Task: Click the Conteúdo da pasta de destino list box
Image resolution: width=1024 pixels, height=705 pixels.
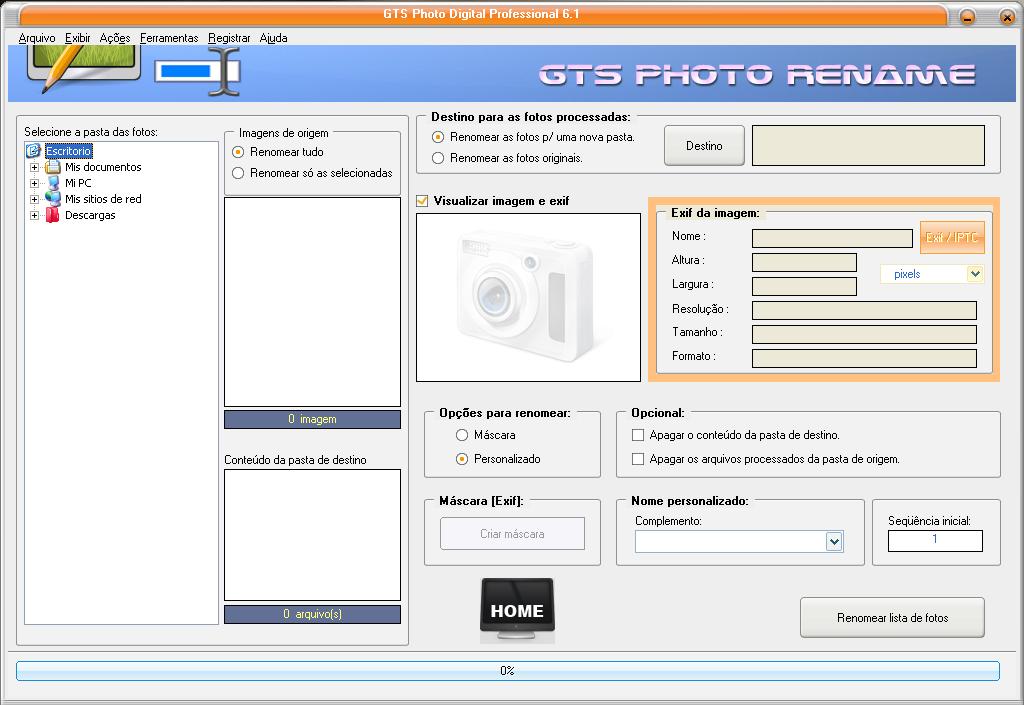Action: coord(312,535)
